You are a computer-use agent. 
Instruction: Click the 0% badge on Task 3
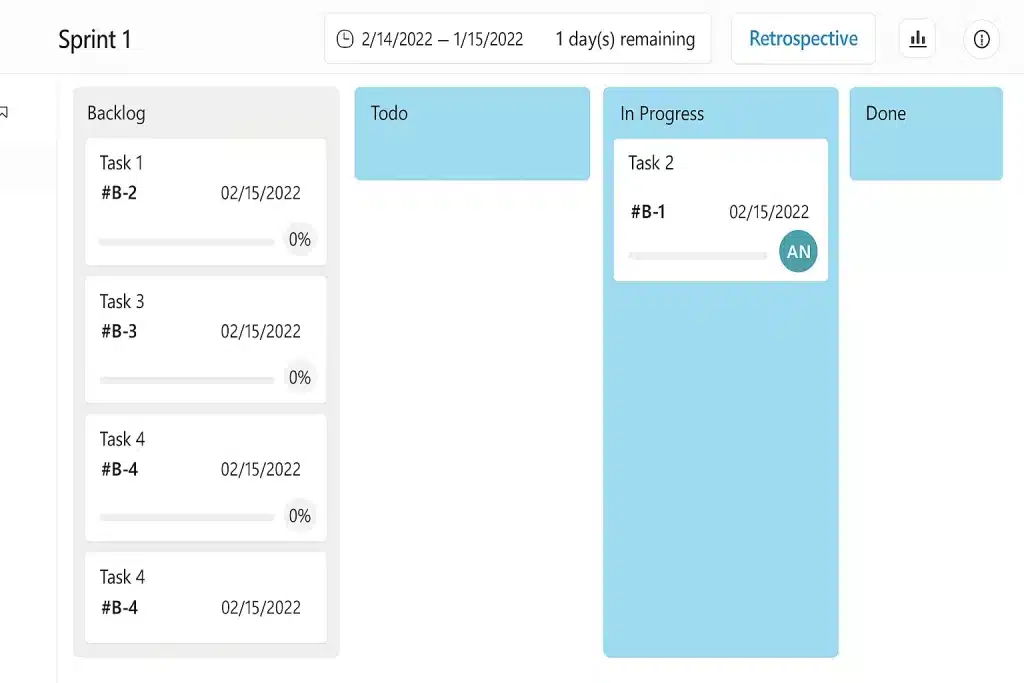pos(300,377)
